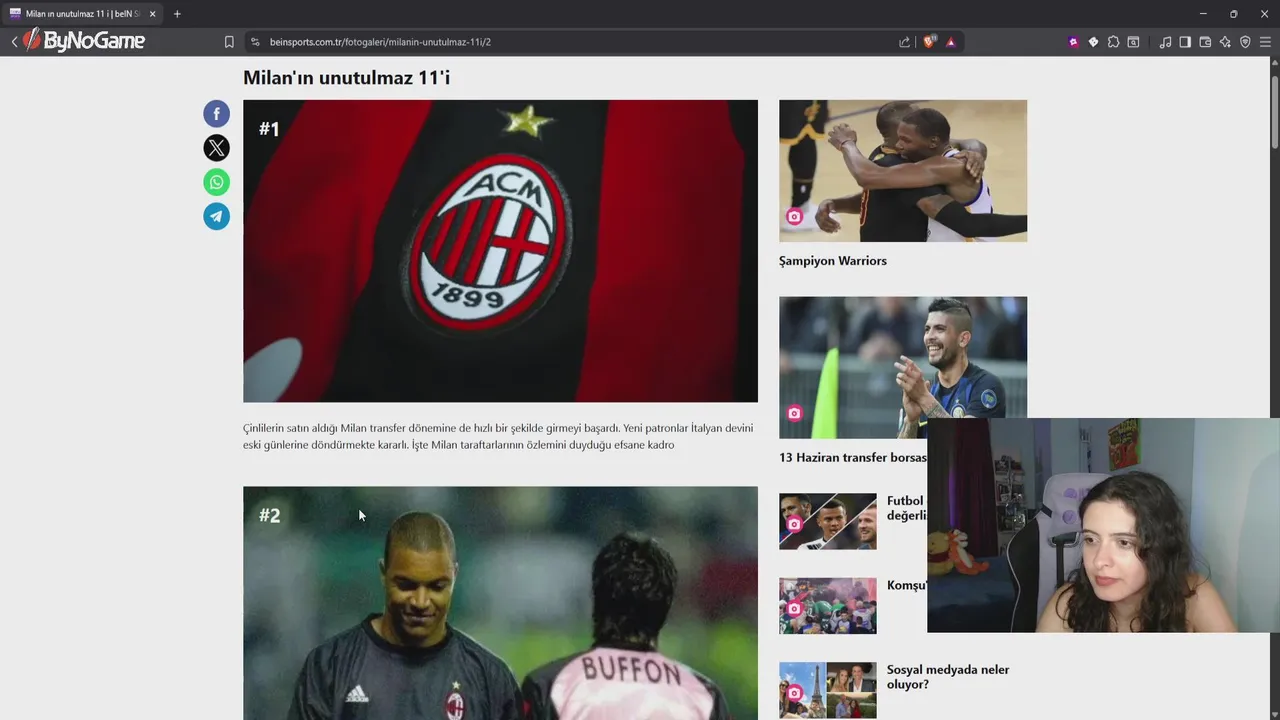Click the vertical page scrollbar thumb
Viewport: 1280px width, 720px height.
[1274, 110]
